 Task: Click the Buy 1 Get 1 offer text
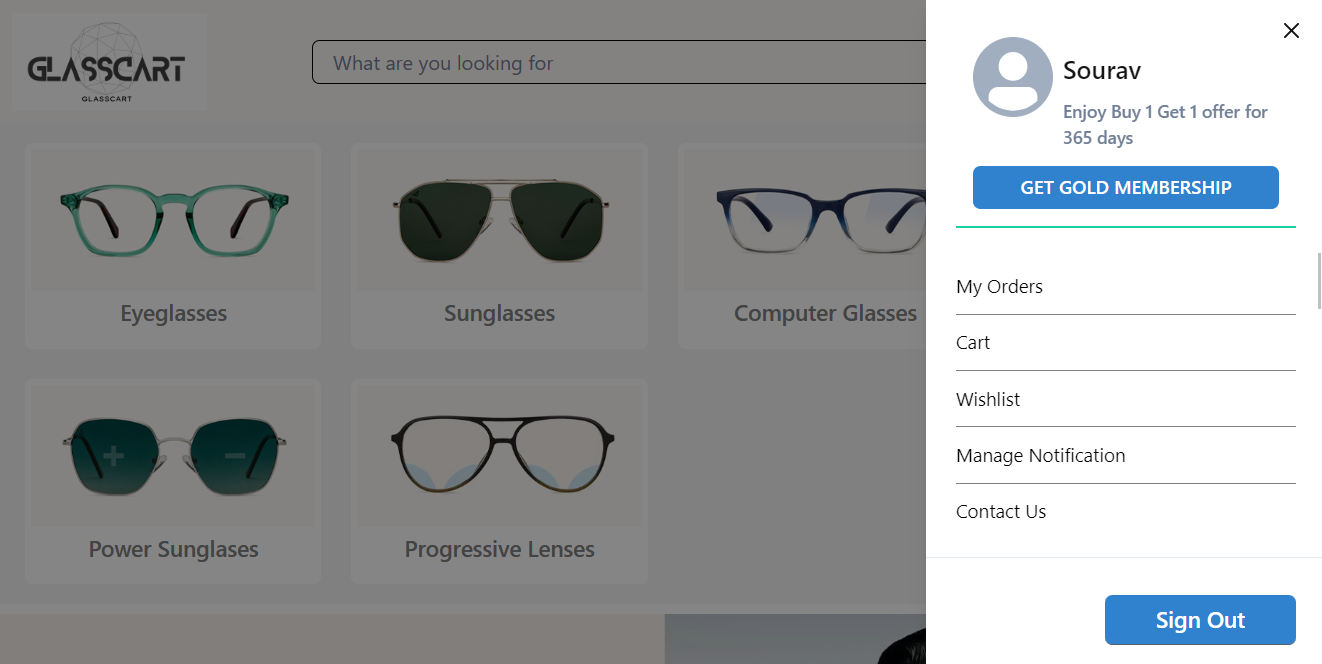(1165, 125)
